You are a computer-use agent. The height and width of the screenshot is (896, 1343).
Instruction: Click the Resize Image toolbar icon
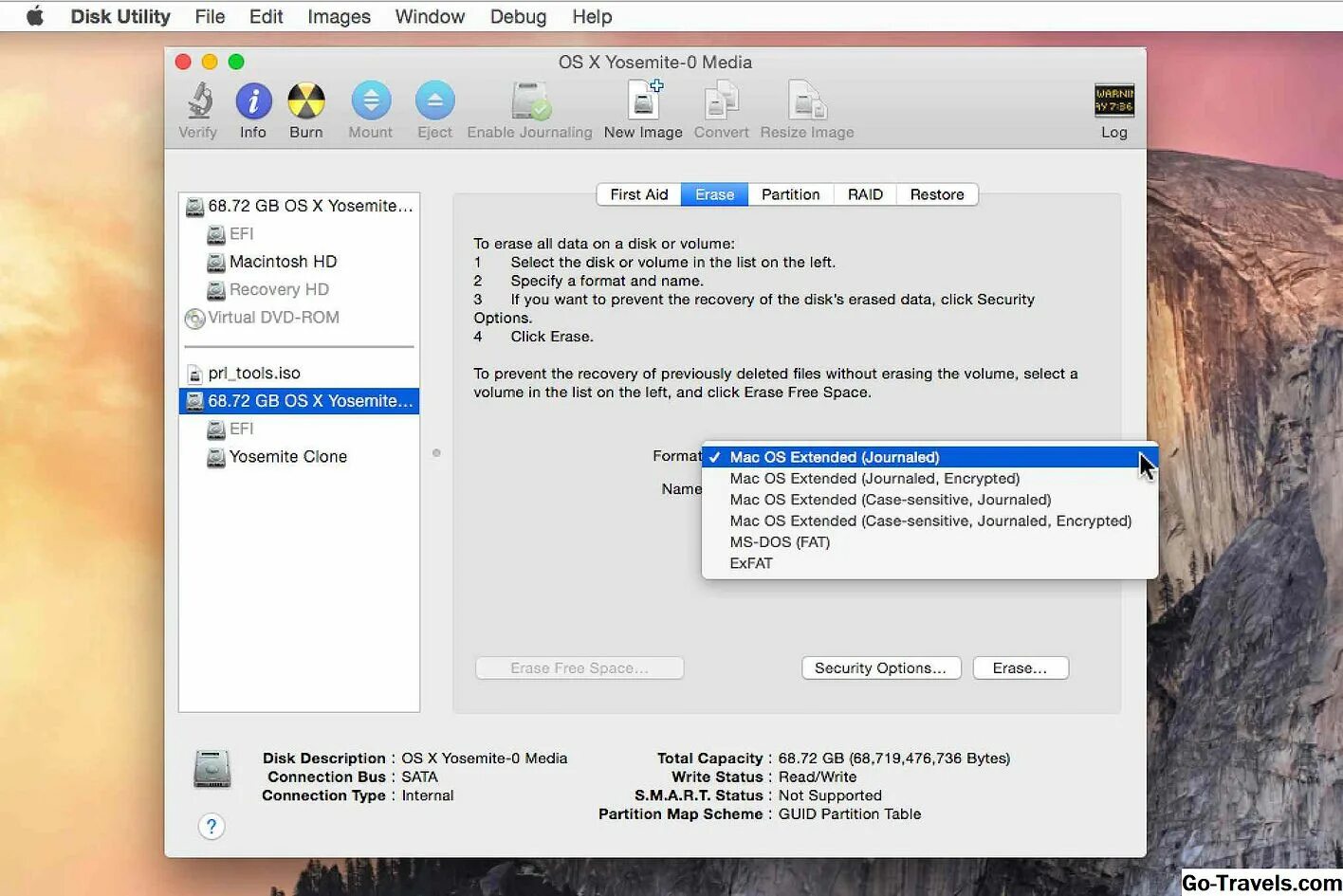pyautogui.click(x=807, y=101)
